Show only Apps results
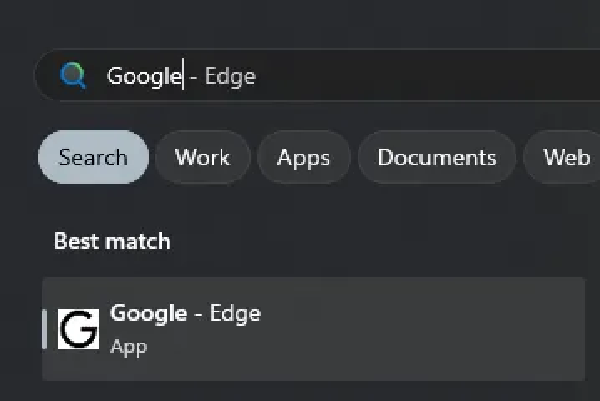This screenshot has height=401, width=600. click(x=303, y=158)
